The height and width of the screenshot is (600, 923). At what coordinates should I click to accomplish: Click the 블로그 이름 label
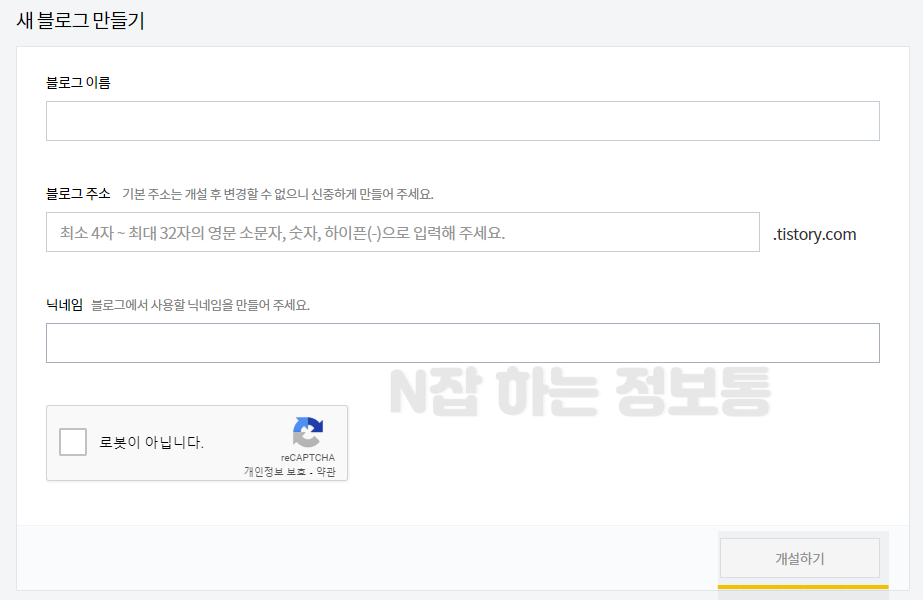click(78, 82)
